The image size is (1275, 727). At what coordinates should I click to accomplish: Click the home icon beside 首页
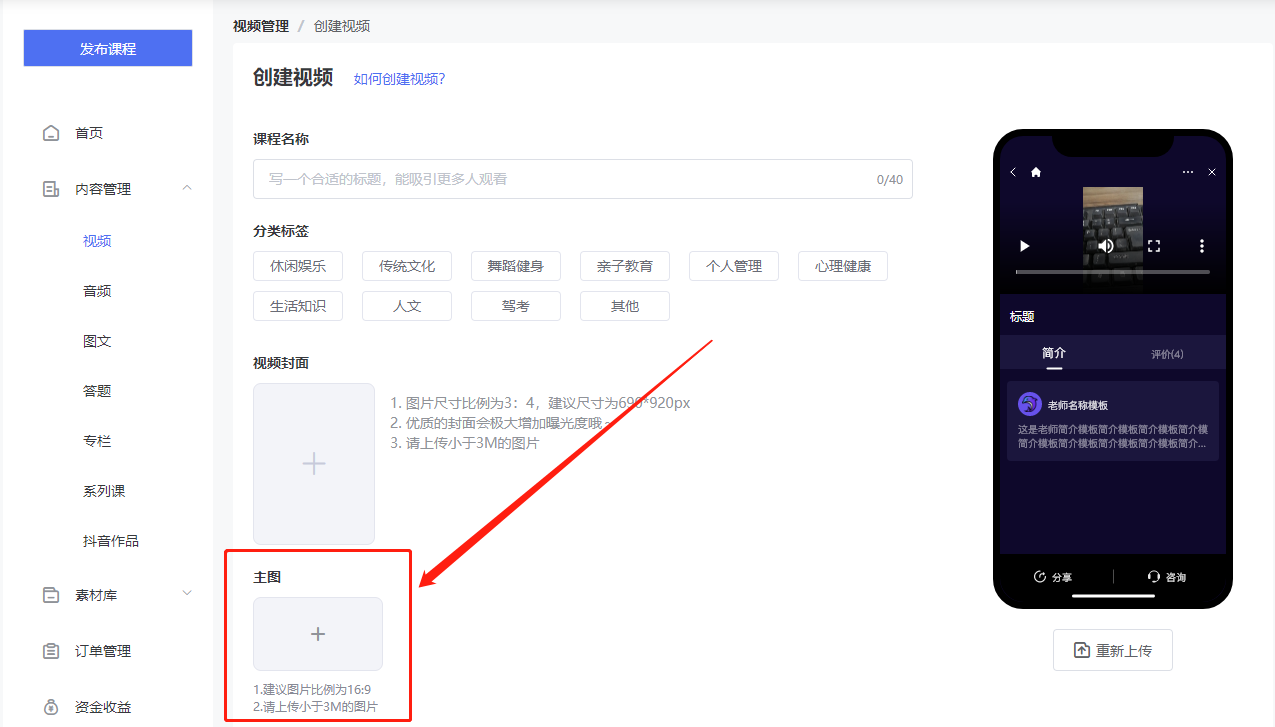[51, 133]
